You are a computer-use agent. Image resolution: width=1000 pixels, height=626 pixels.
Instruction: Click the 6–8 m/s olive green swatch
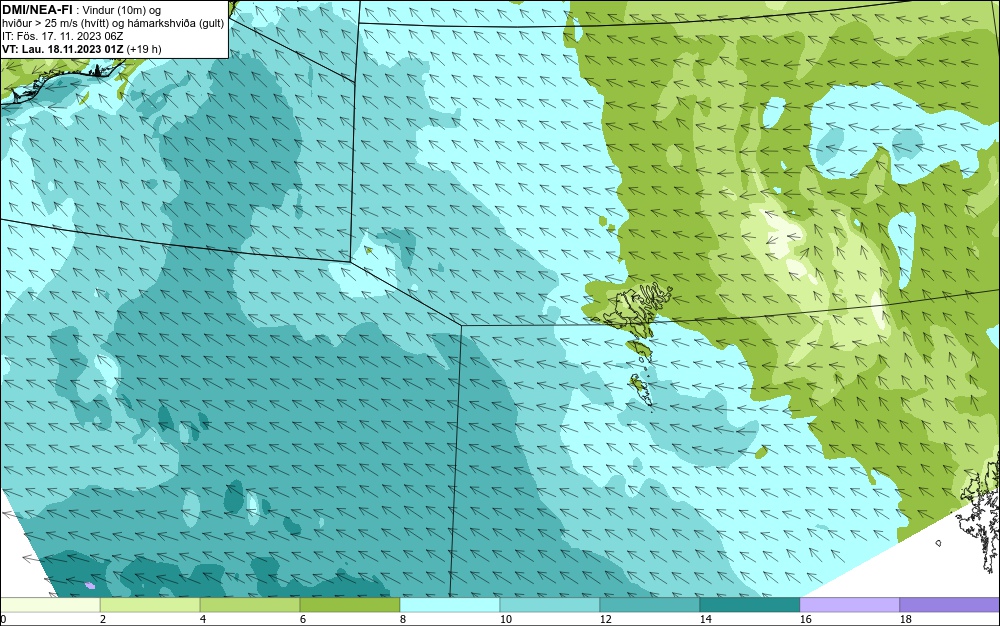coord(350,605)
